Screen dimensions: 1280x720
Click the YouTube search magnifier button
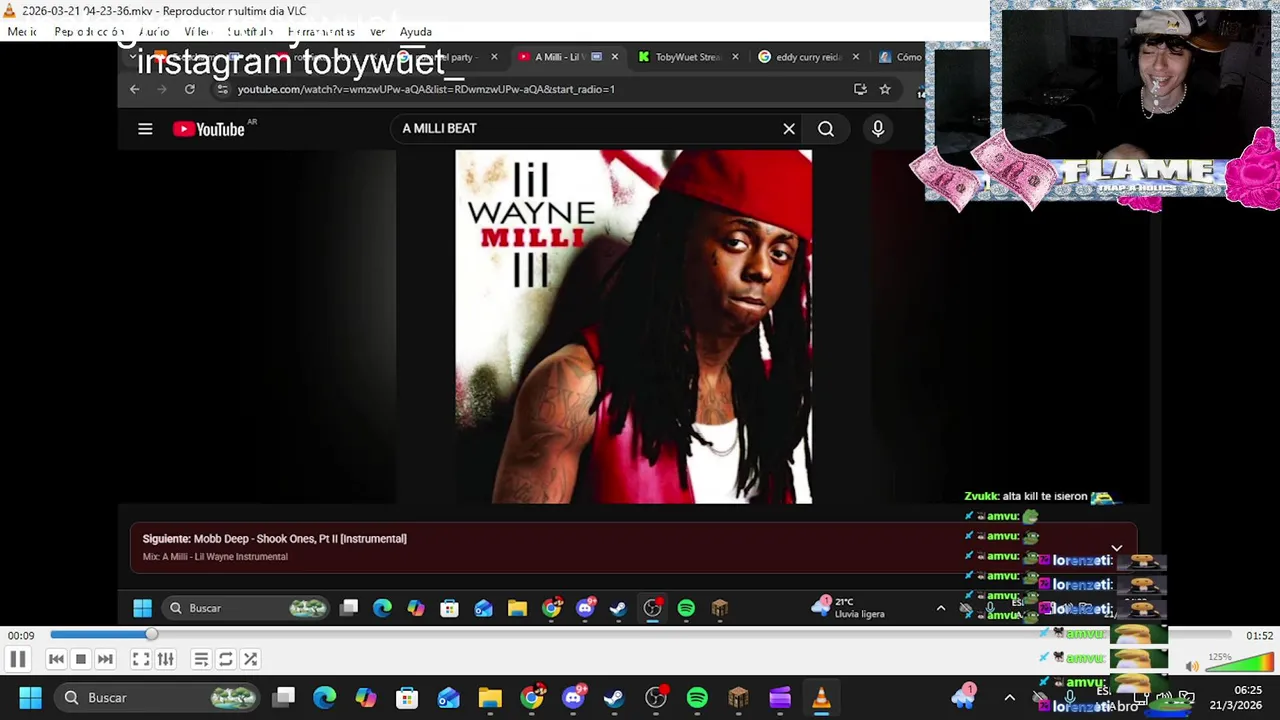pos(826,129)
